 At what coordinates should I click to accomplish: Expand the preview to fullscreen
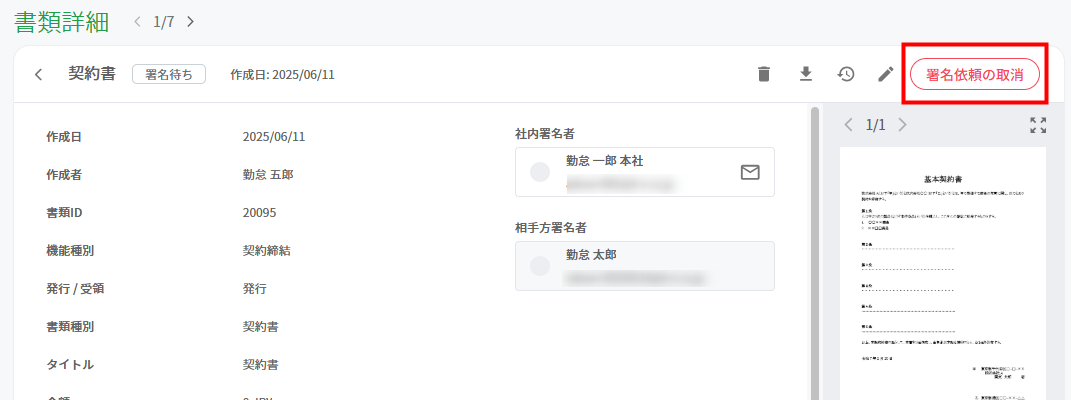coord(1038,125)
